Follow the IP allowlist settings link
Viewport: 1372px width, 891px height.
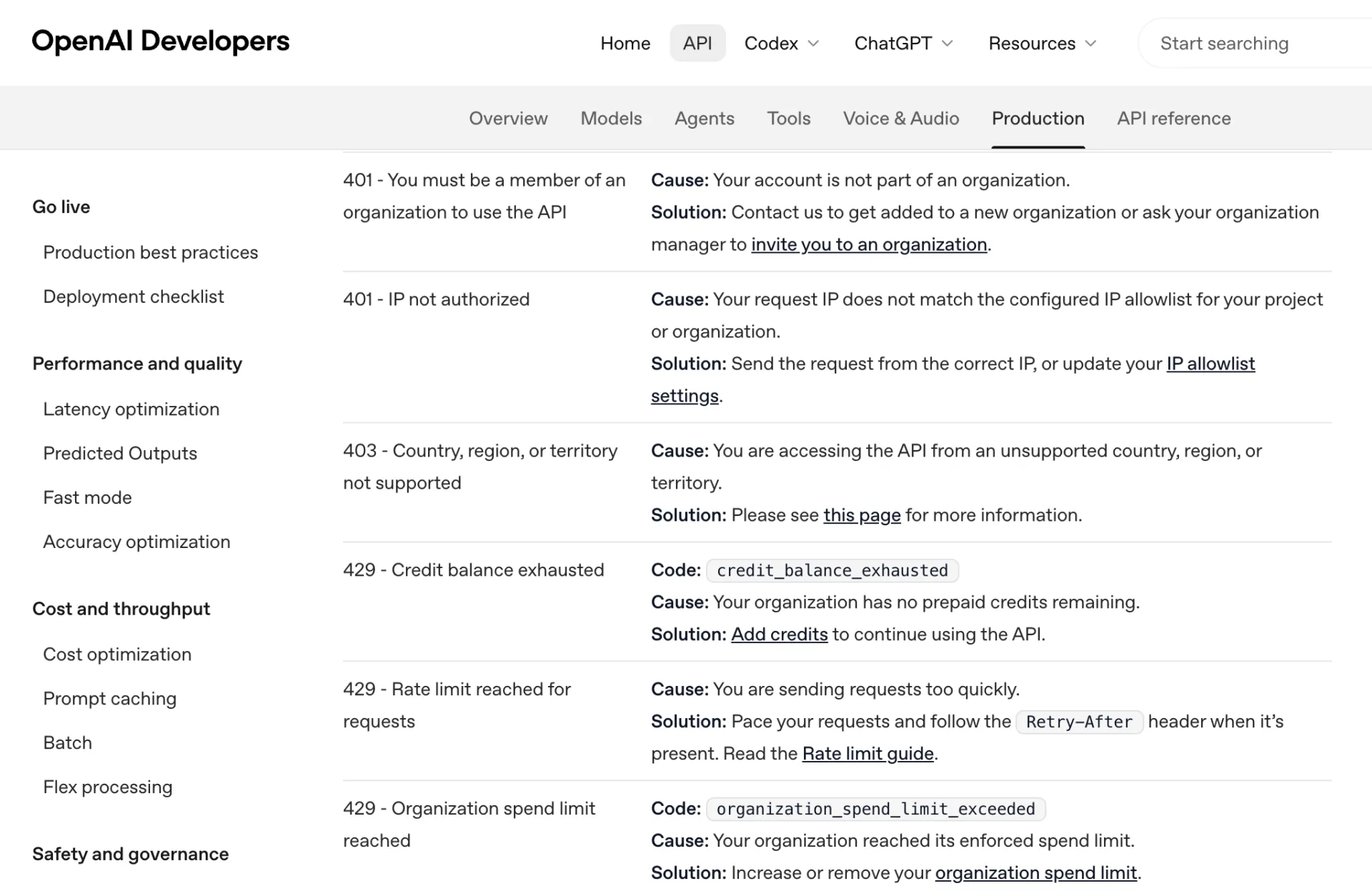point(1211,364)
